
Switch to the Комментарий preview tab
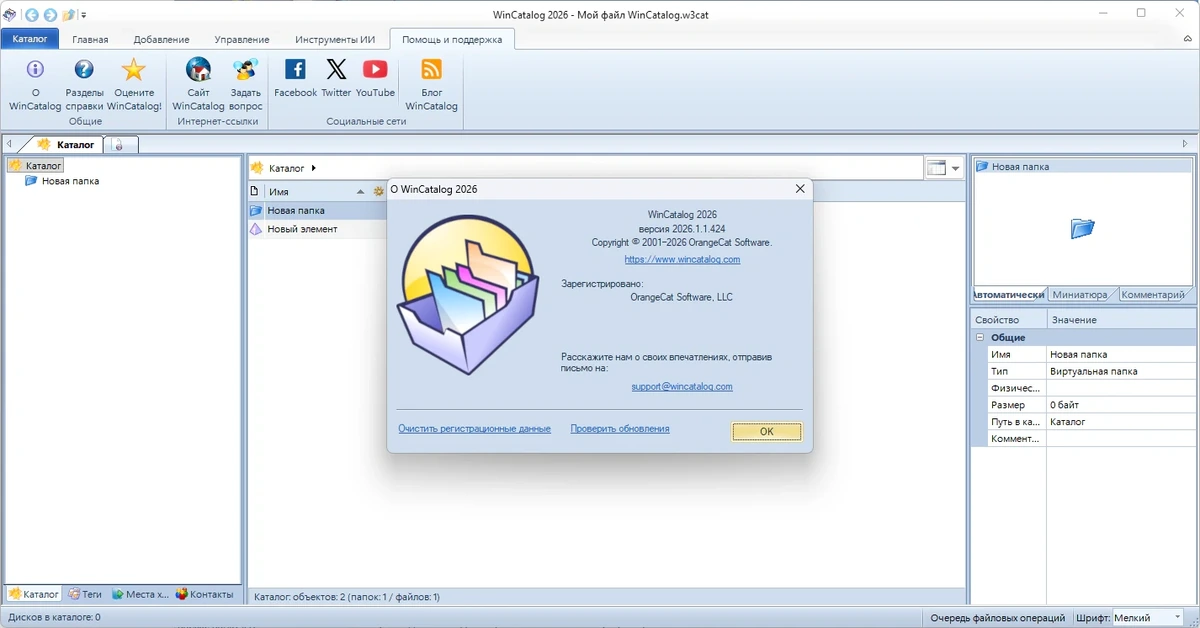1153,294
